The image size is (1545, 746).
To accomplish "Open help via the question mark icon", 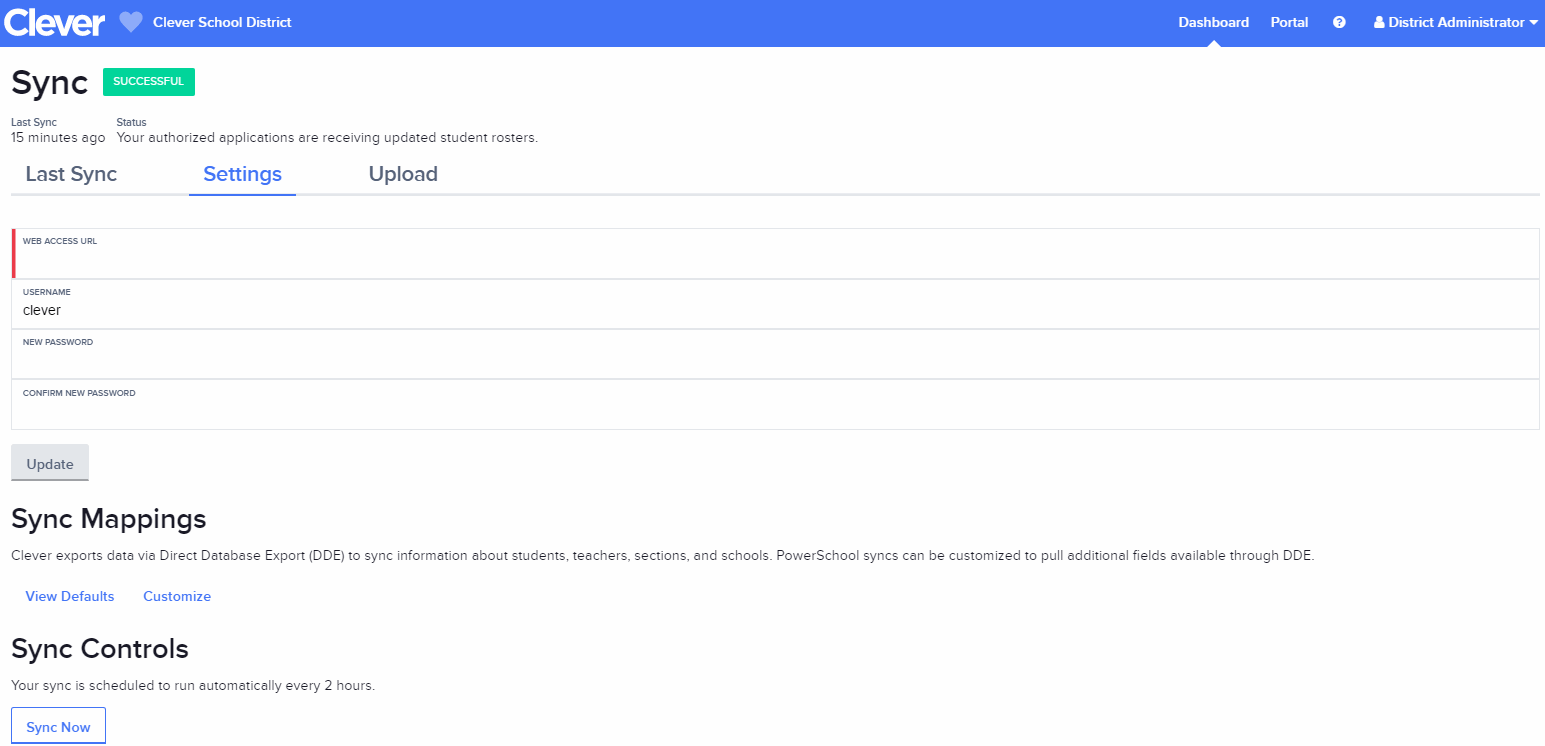I will tap(1339, 22).
